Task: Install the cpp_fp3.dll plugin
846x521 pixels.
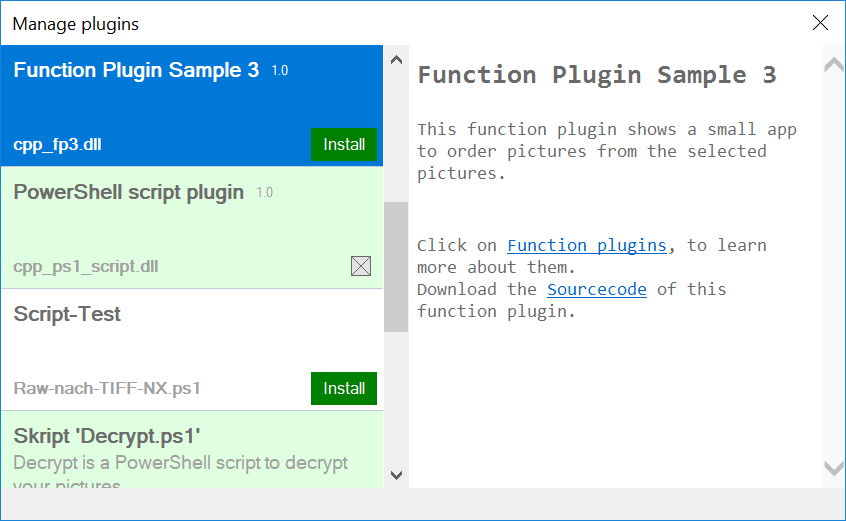Action: [344, 144]
